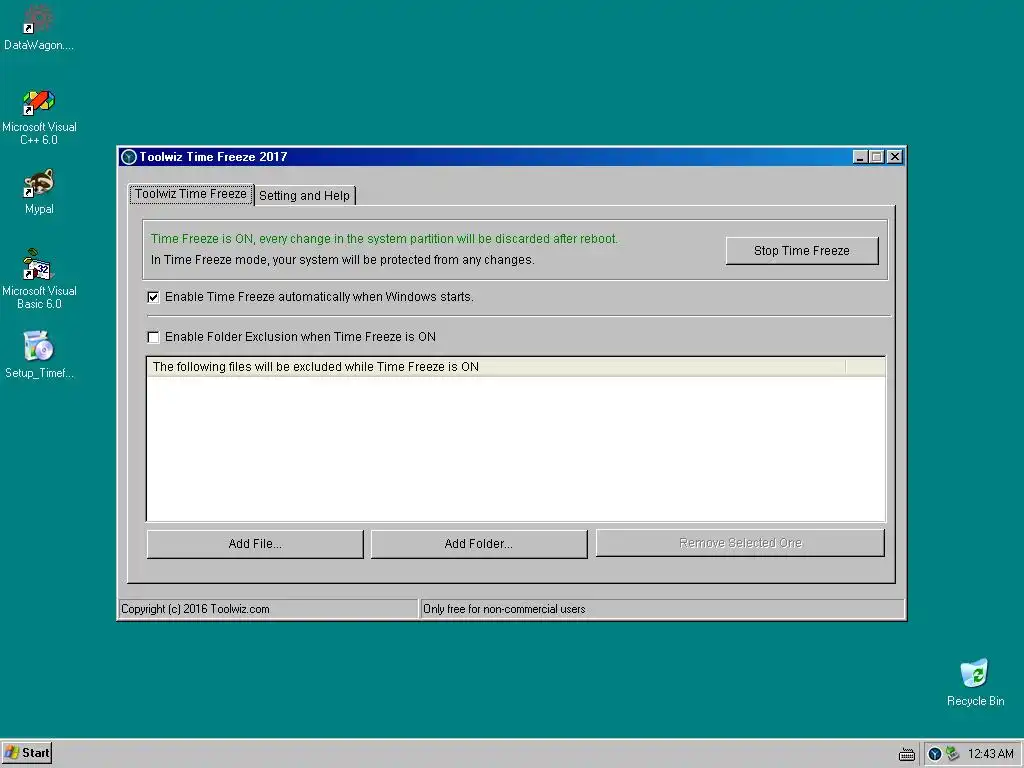Select the Microsoft Visual C++ 6.0 icon
The image size is (1024, 768).
39,118
